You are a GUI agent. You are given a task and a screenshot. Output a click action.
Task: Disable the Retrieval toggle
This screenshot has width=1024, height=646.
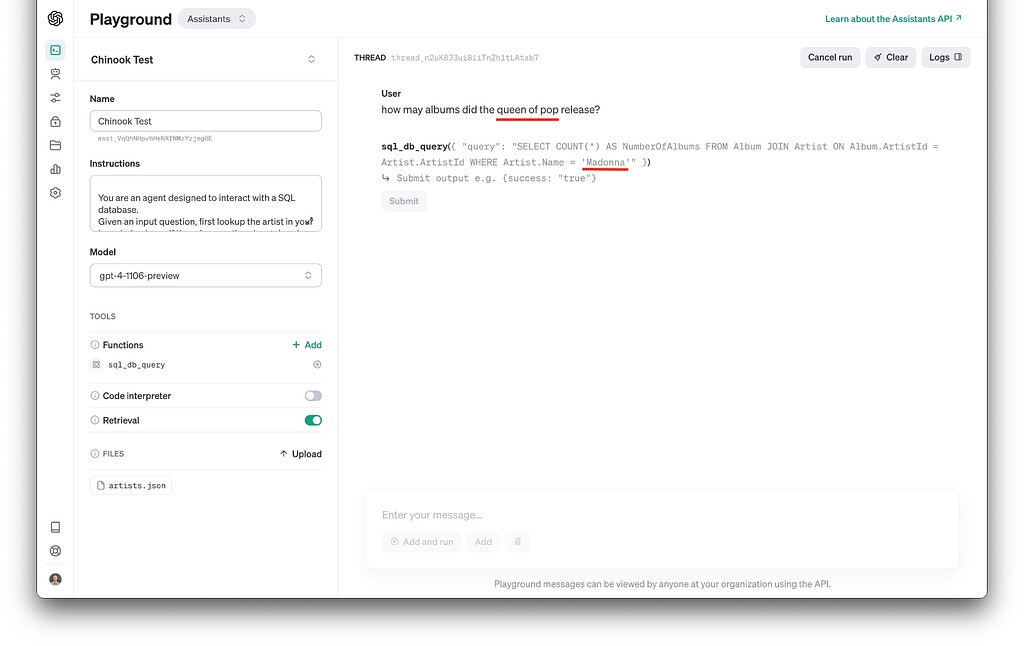(312, 420)
